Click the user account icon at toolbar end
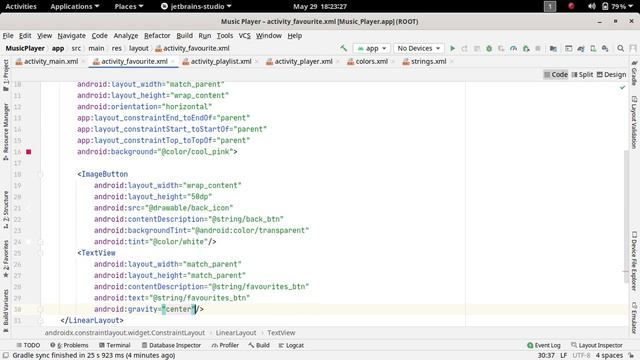The image size is (640, 360). (633, 48)
